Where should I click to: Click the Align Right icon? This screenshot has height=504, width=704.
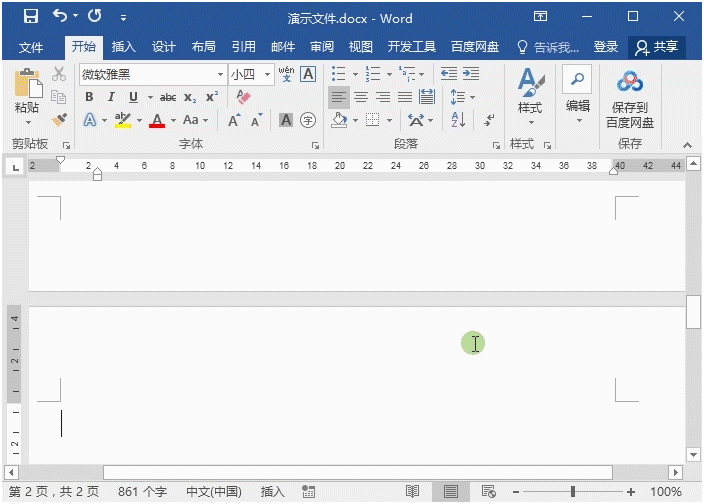tap(383, 96)
